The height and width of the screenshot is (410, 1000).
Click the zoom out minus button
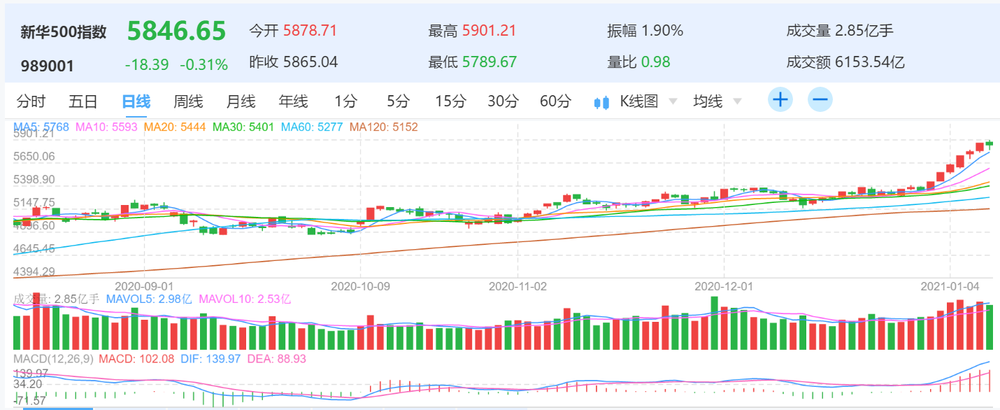820,100
